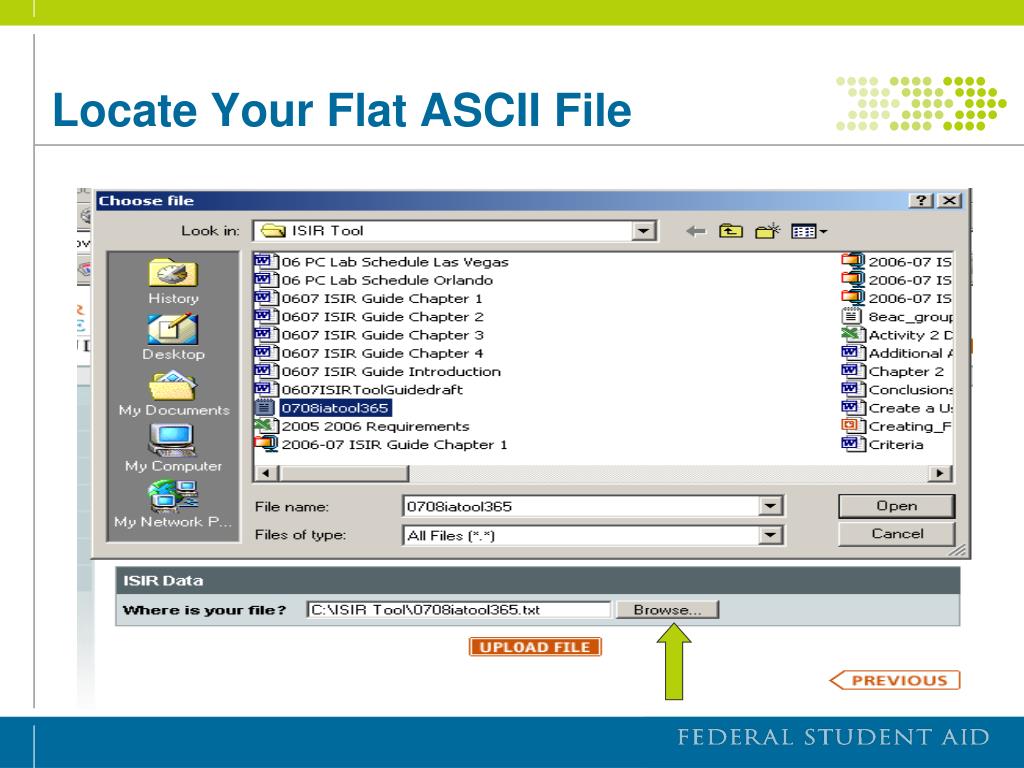Screen dimensions: 1024x768
Task: Click Excel icon of 2005 2006 Requirements
Action: (264, 426)
